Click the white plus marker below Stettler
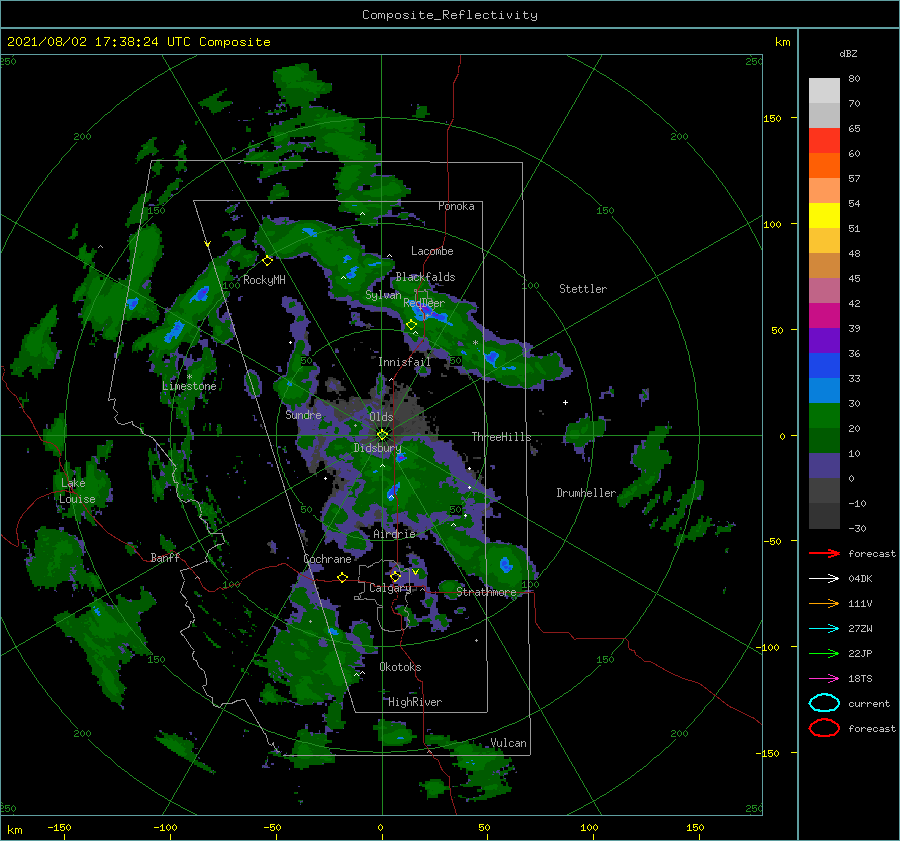Image resolution: width=900 pixels, height=841 pixels. [565, 402]
